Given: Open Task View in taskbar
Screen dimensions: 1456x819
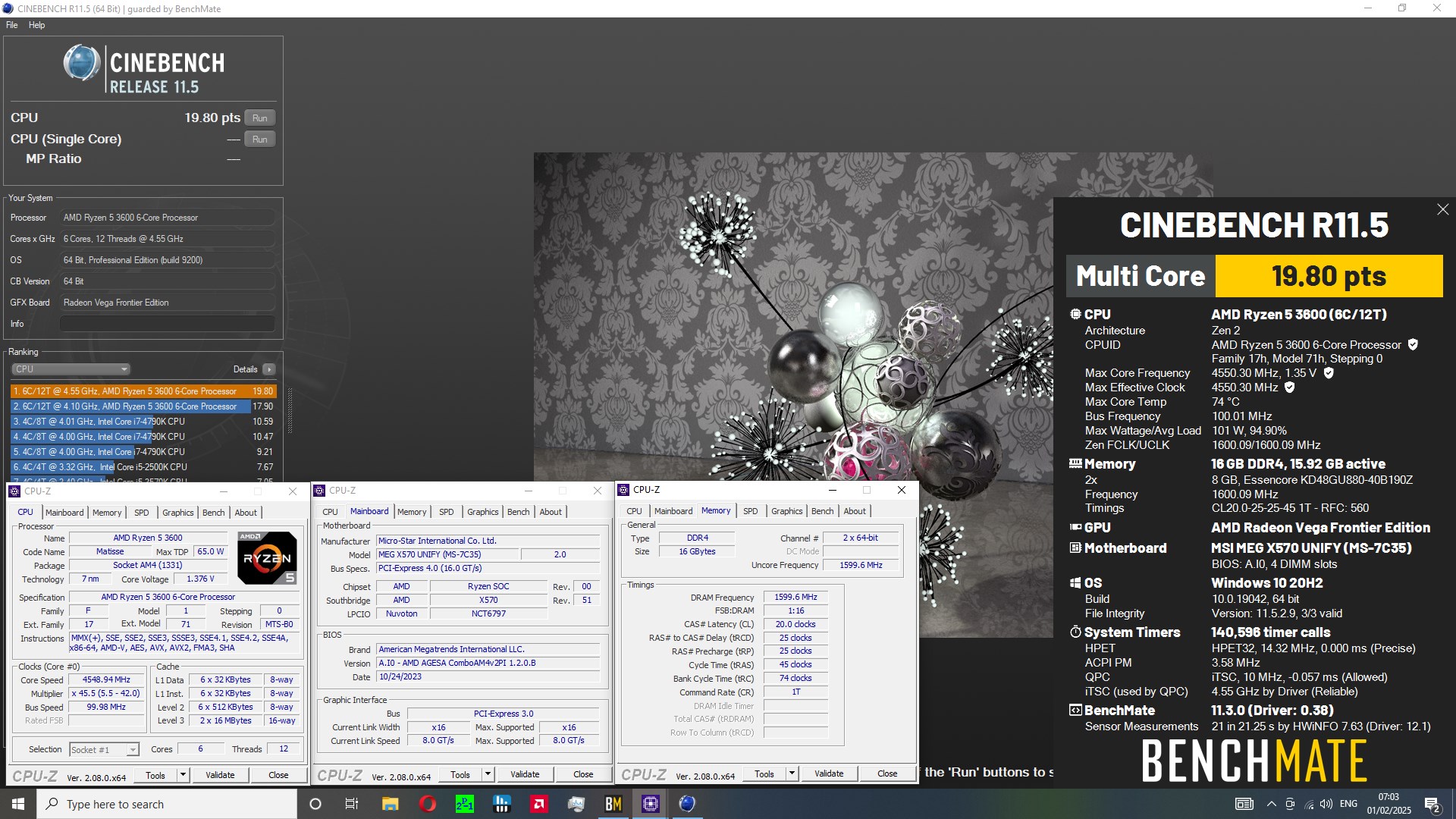Looking at the screenshot, I should [x=352, y=804].
